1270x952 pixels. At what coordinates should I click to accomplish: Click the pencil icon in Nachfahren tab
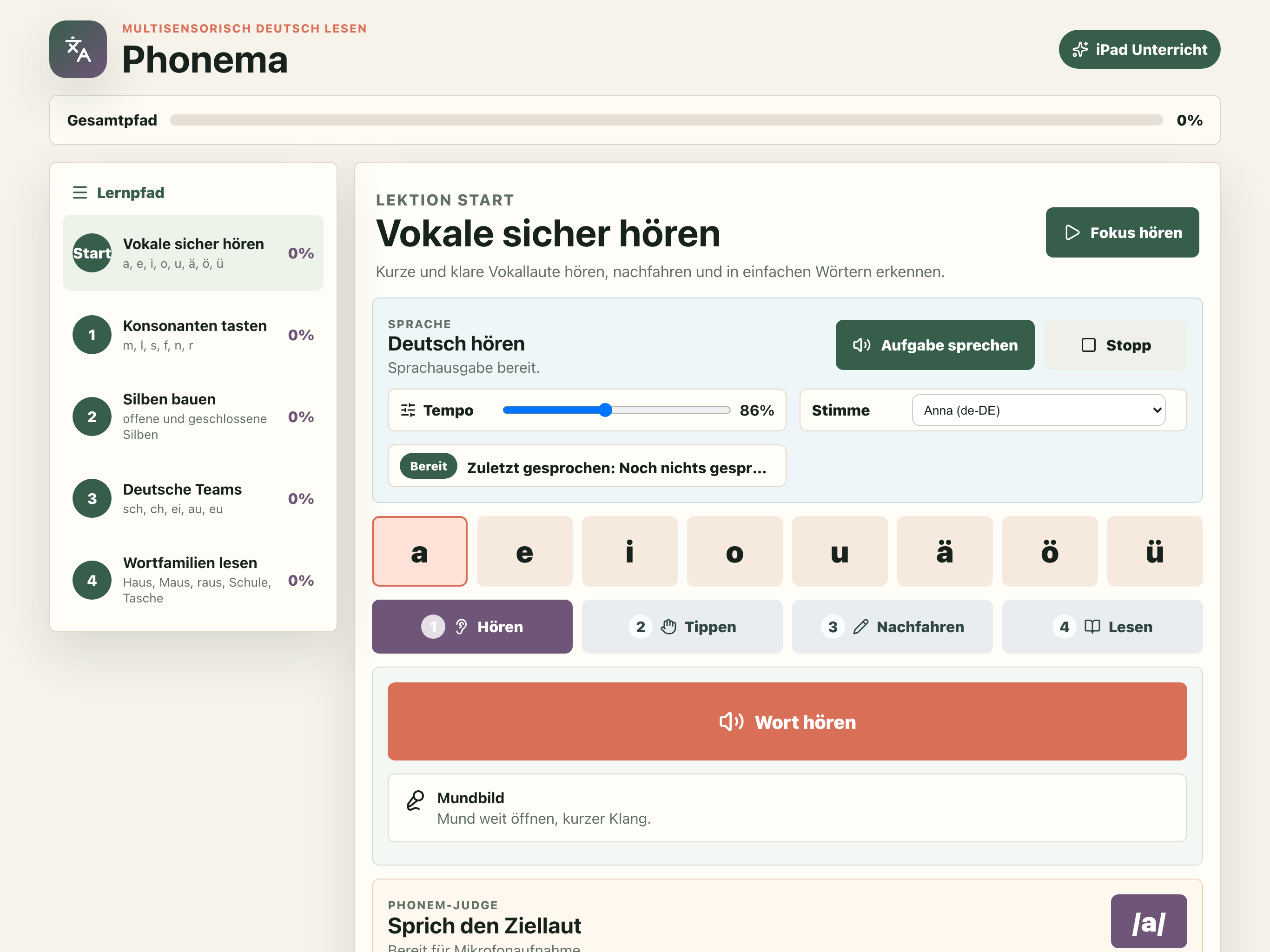click(860, 627)
